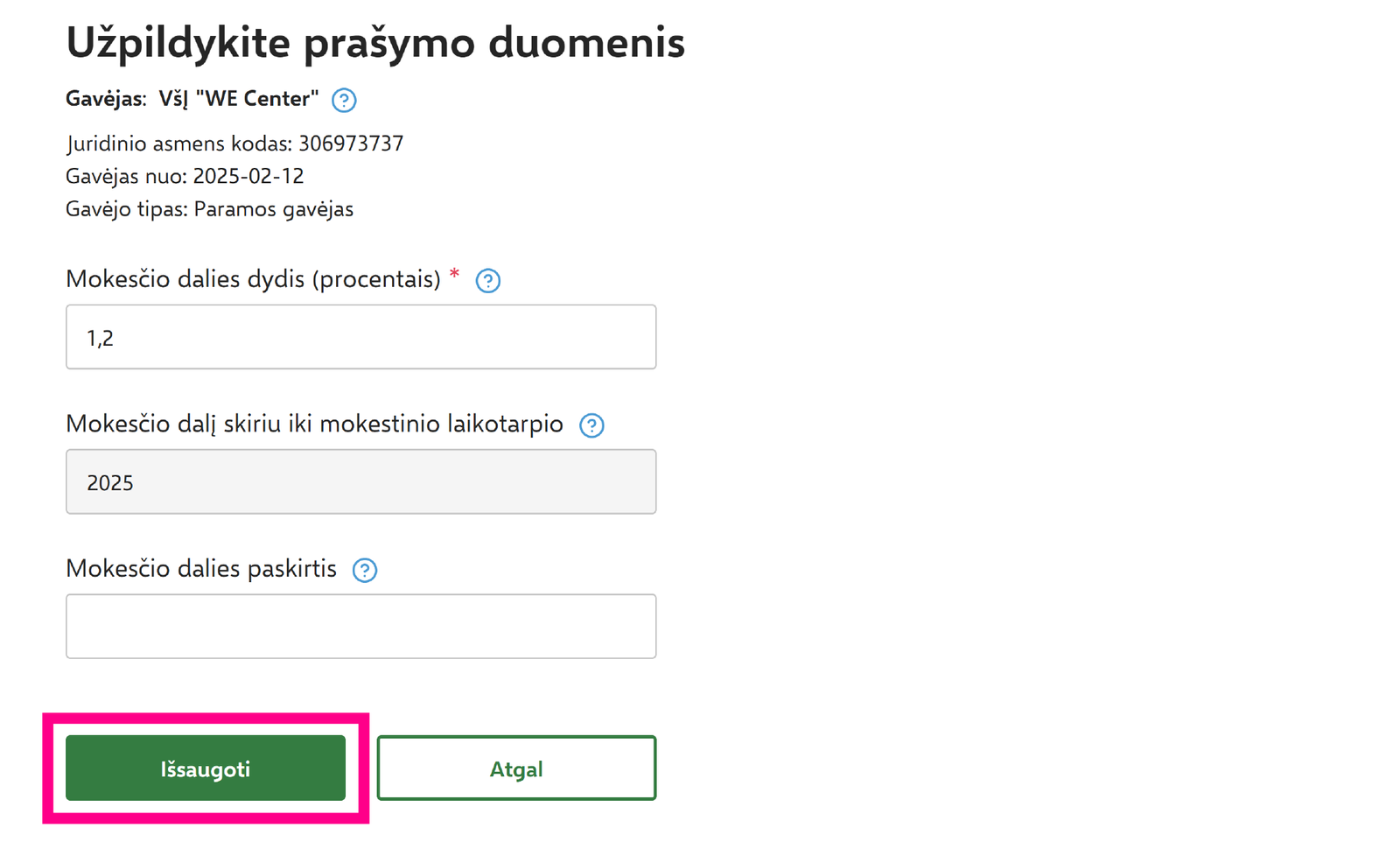Click the bold Gavėjas: label
Image resolution: width=1400 pixels, height=856 pixels.
(106, 99)
